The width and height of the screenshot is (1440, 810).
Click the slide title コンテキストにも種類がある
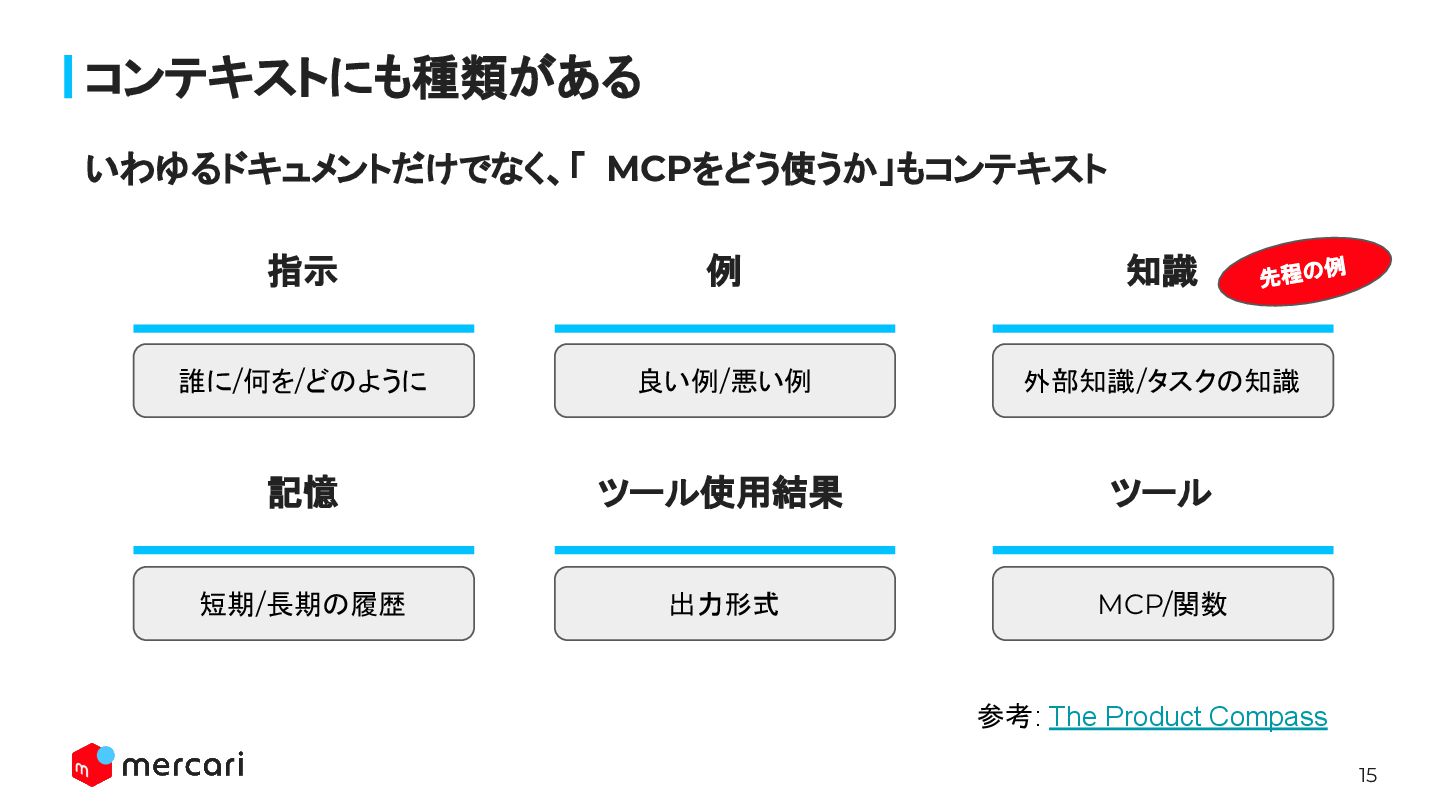click(362, 78)
